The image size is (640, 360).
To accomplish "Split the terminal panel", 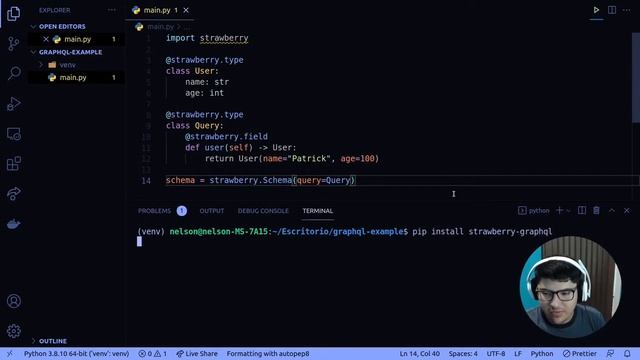I will point(582,210).
